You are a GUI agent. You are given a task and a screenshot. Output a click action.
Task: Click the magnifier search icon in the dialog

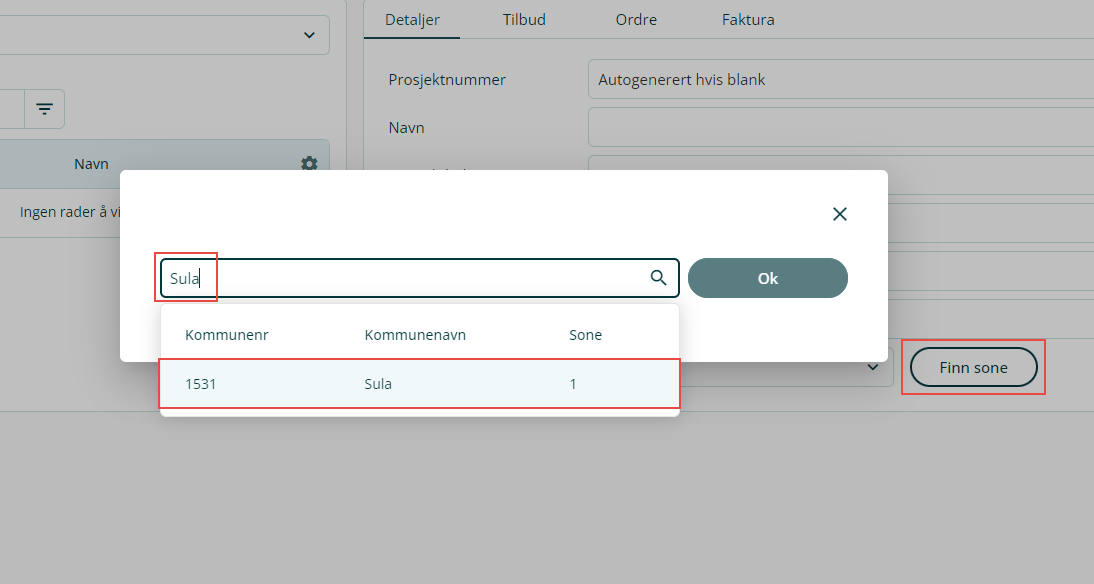(658, 278)
